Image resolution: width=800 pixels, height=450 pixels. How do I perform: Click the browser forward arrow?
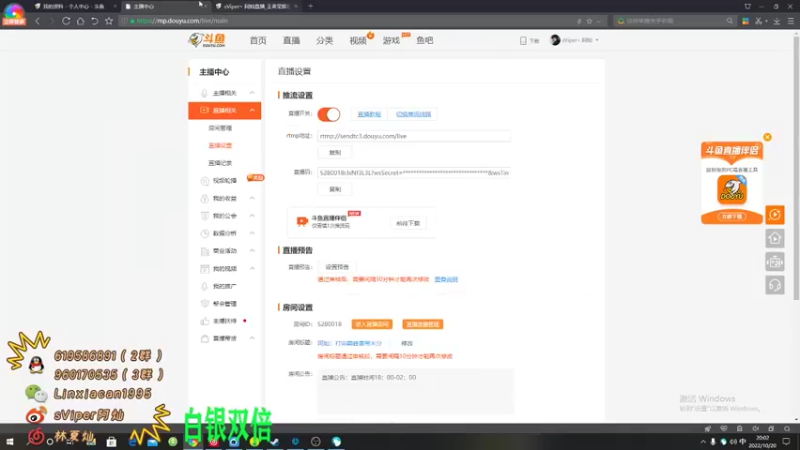[52, 21]
